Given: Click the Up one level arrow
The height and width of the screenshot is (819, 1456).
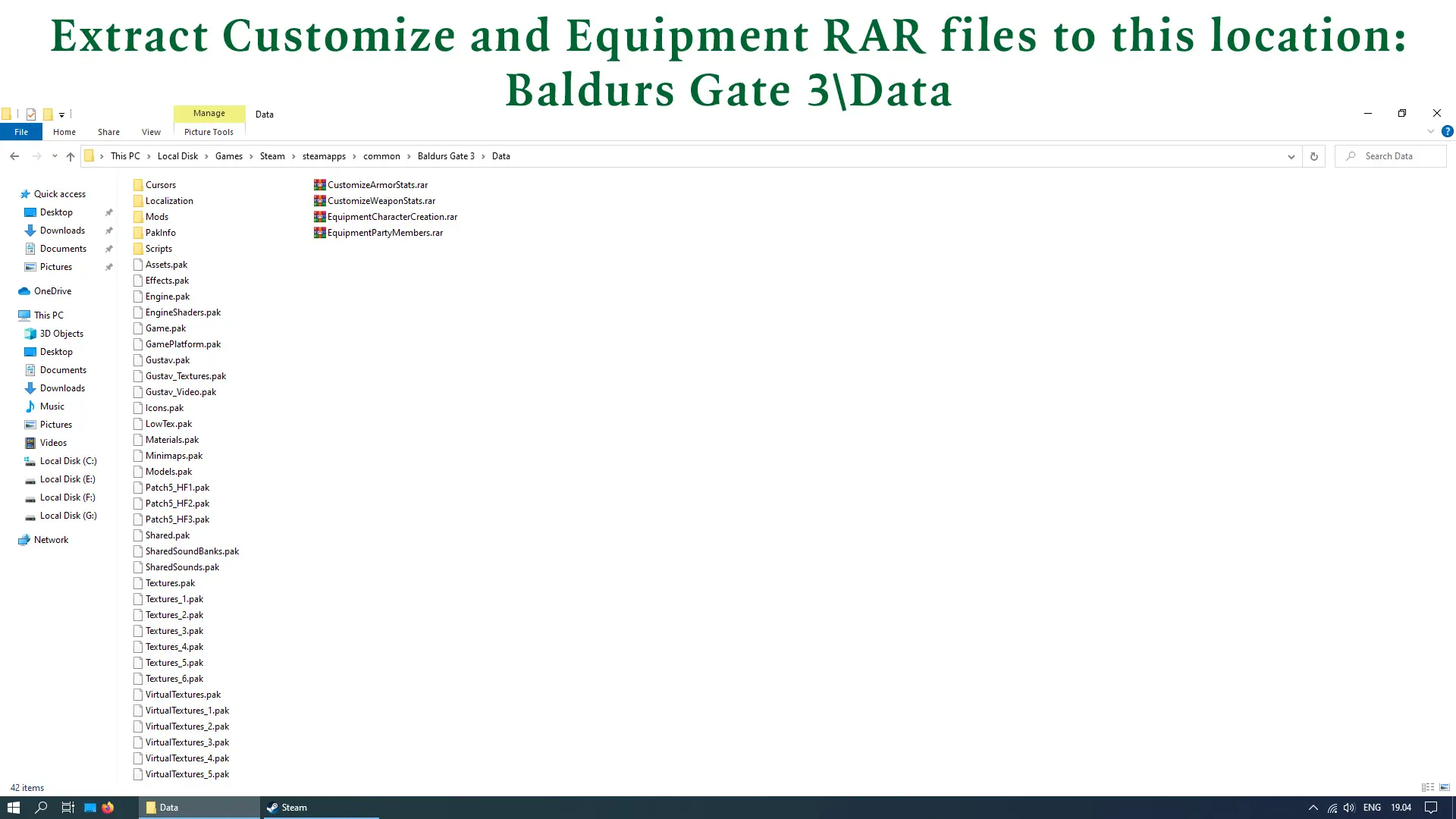Looking at the screenshot, I should tap(71, 156).
